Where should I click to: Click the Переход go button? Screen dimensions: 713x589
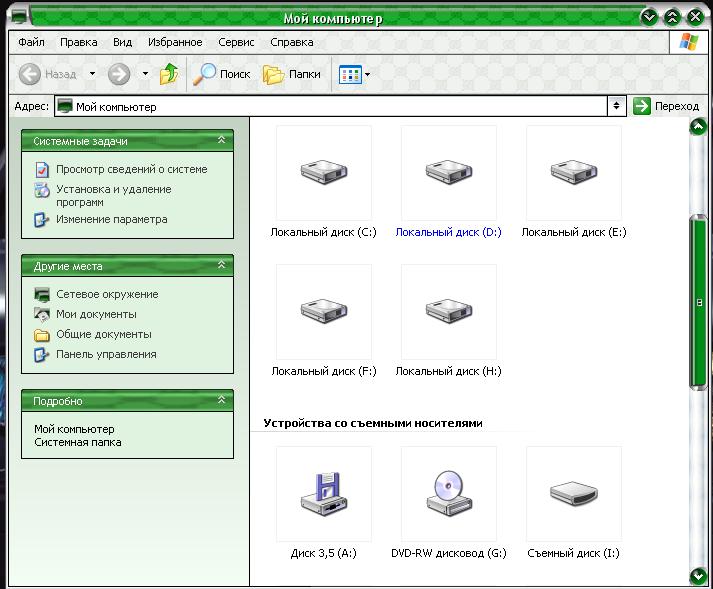pos(666,106)
